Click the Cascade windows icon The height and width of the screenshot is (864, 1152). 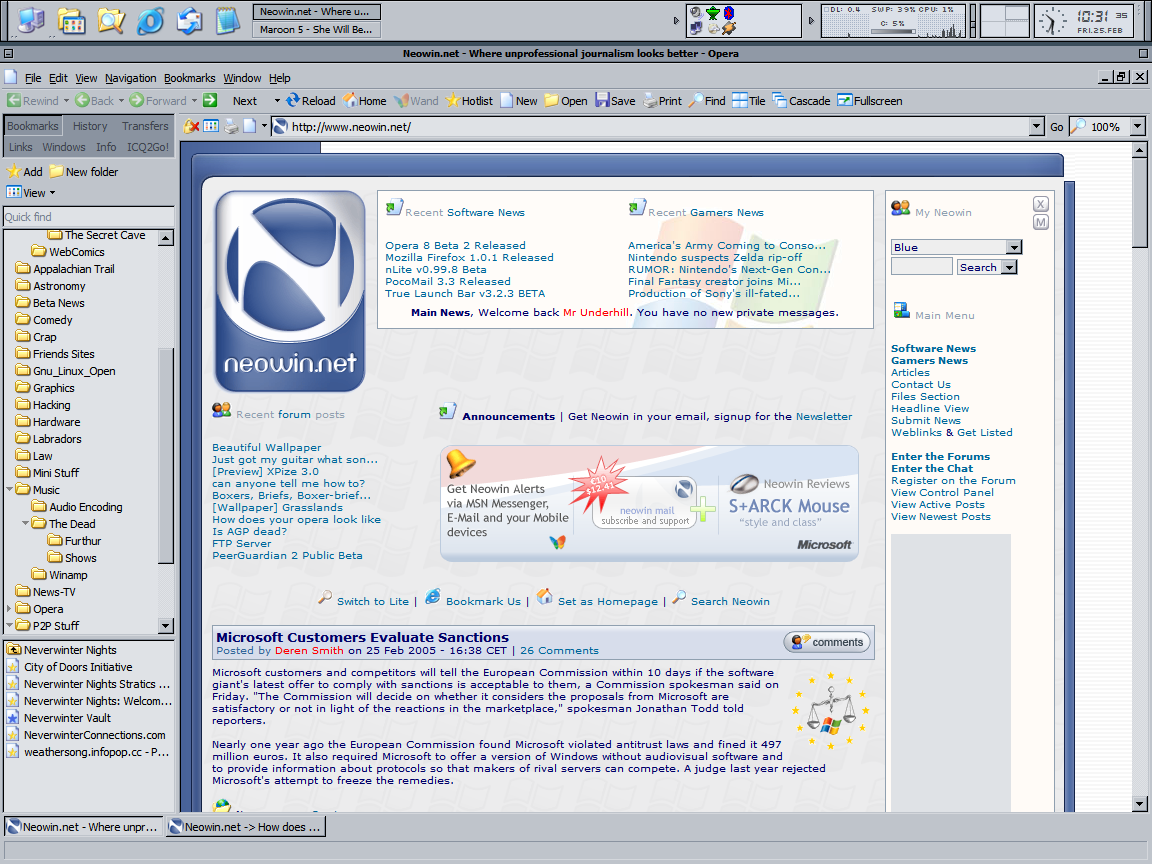click(x=779, y=100)
